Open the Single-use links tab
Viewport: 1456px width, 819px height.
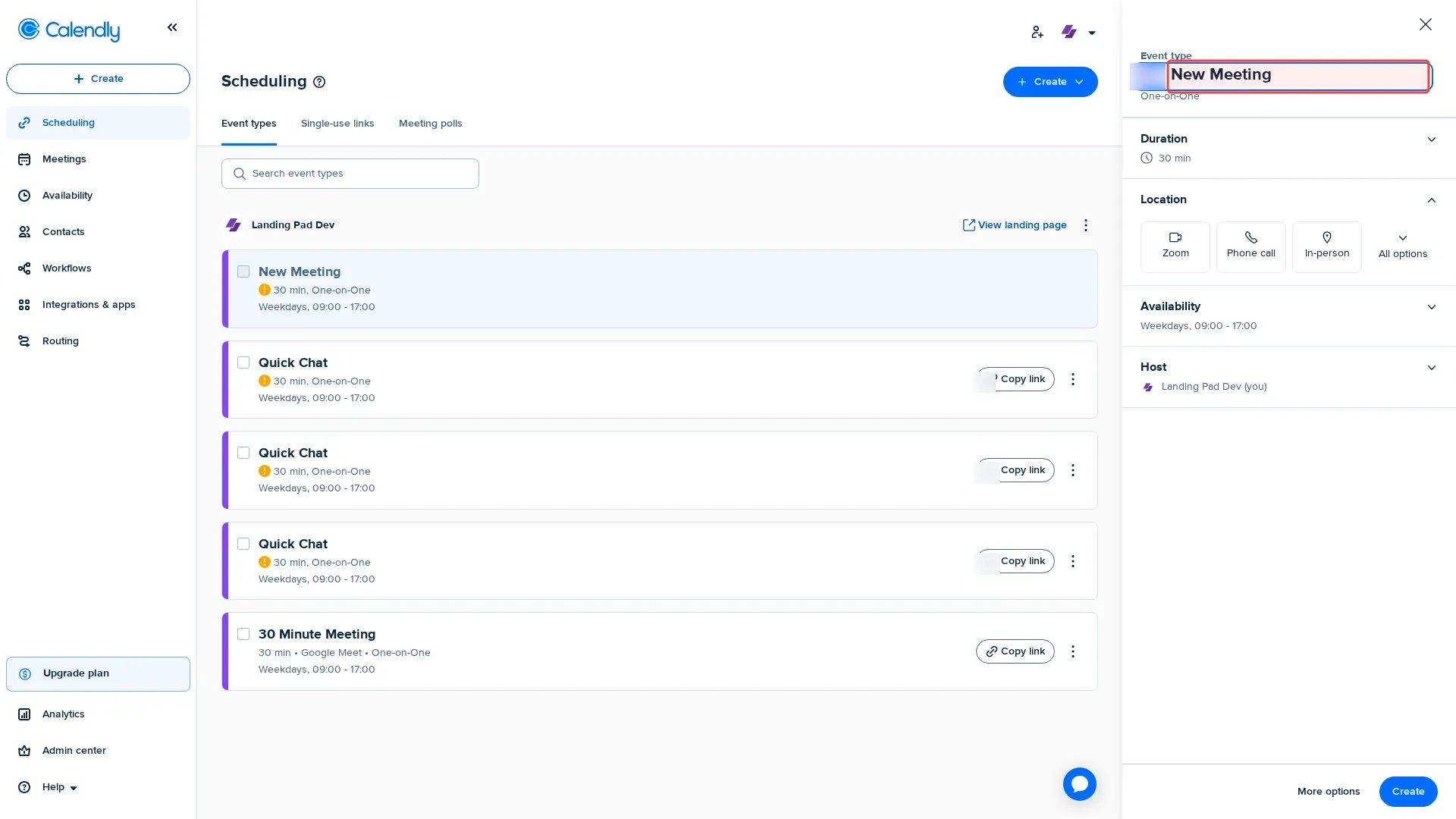pos(337,123)
